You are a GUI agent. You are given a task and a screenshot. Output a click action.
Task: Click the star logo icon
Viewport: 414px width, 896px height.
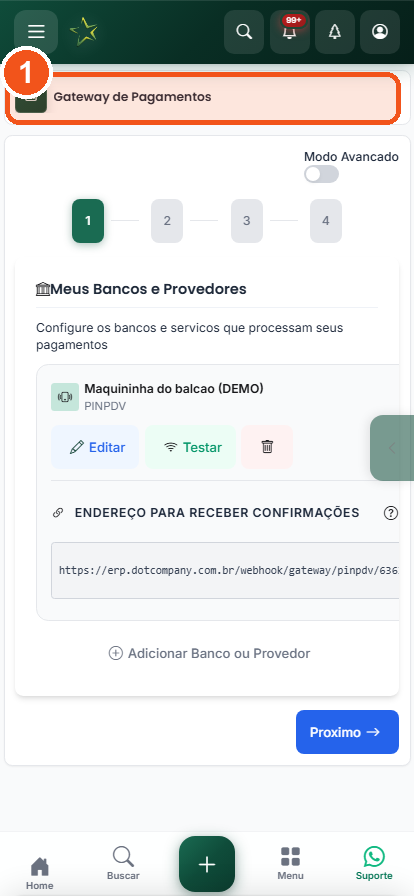pyautogui.click(x=83, y=31)
